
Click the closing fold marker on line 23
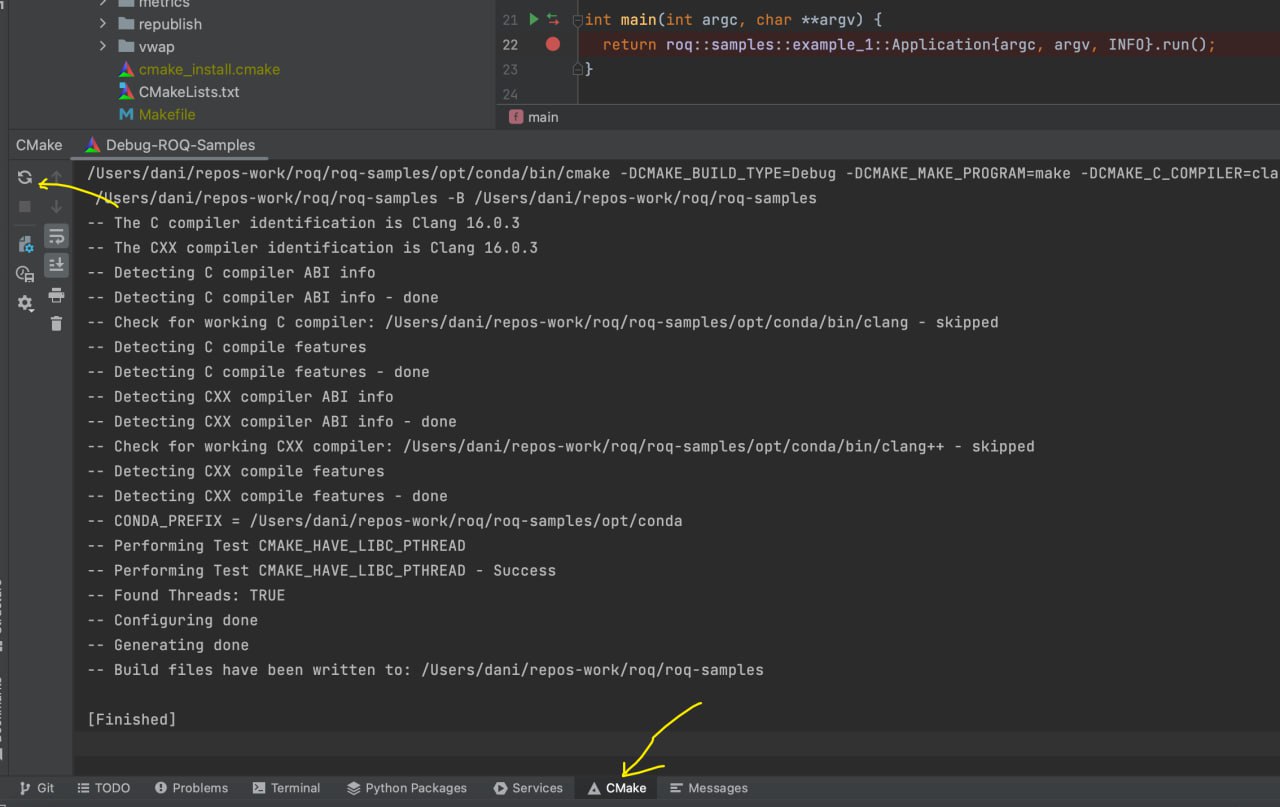coord(577,69)
